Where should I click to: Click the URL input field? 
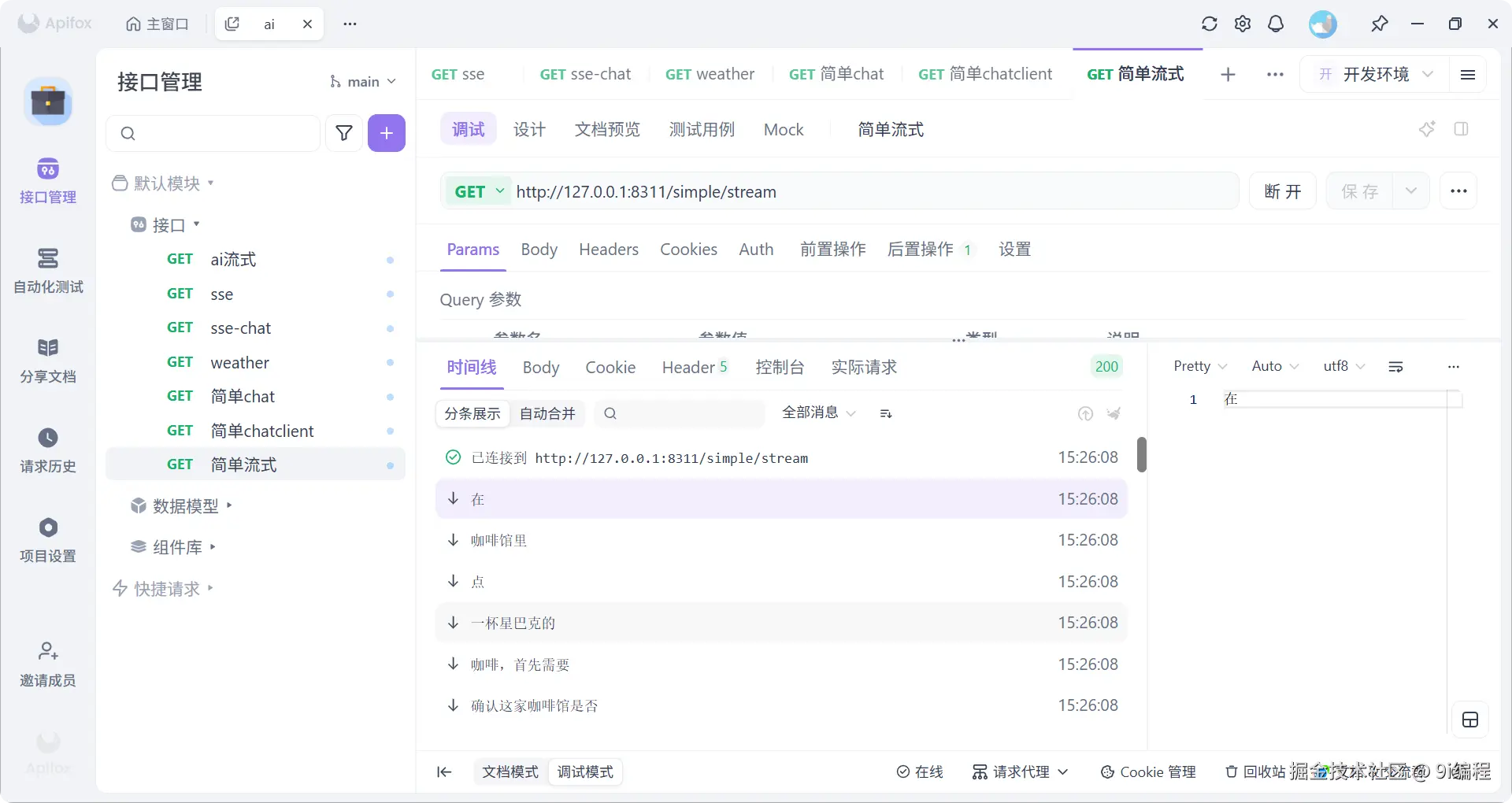tap(874, 191)
